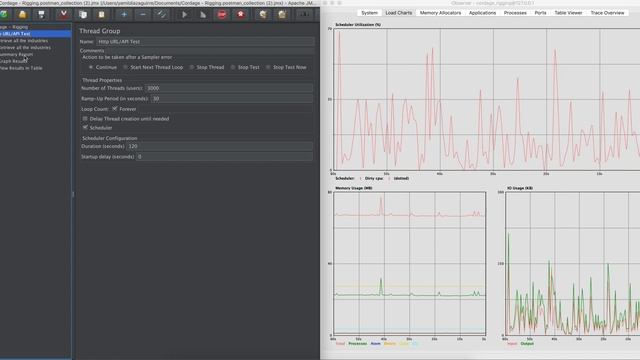Toggle the Scheduler checkbox
This screenshot has width=640, height=360.
[x=85, y=128]
